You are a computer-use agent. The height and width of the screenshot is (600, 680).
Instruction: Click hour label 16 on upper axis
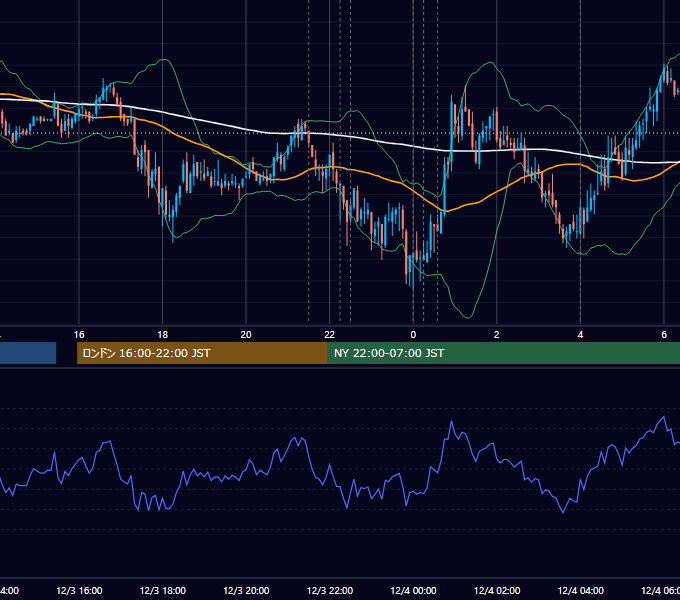[79, 335]
